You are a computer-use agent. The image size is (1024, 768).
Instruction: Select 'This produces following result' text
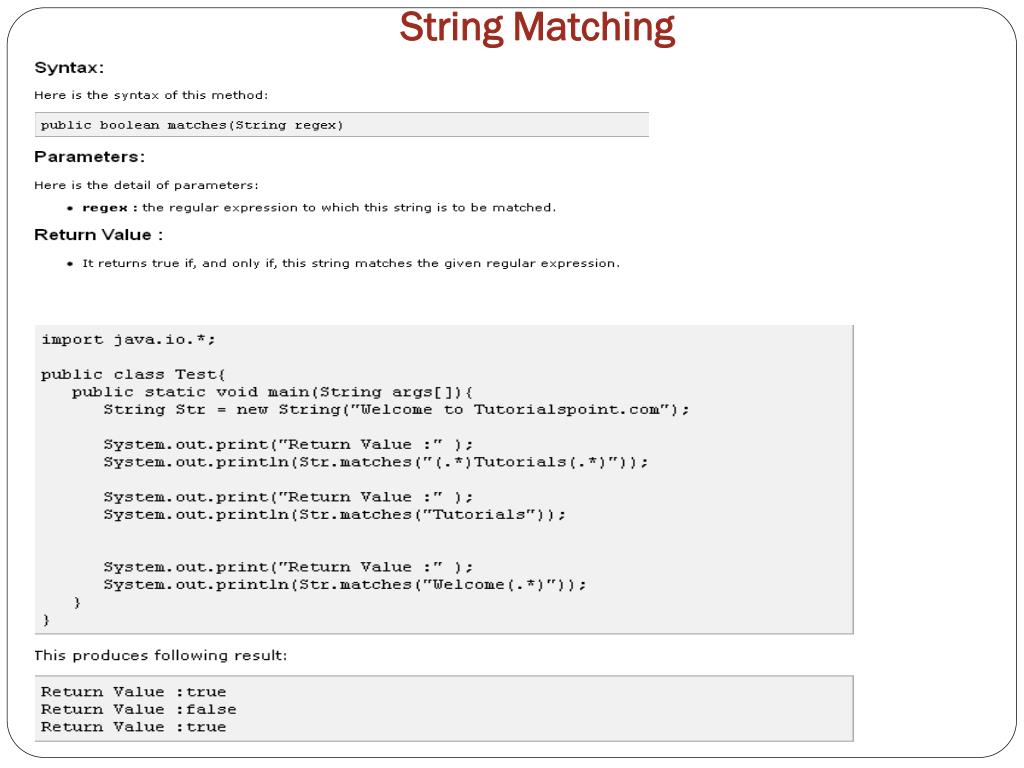[161, 656]
